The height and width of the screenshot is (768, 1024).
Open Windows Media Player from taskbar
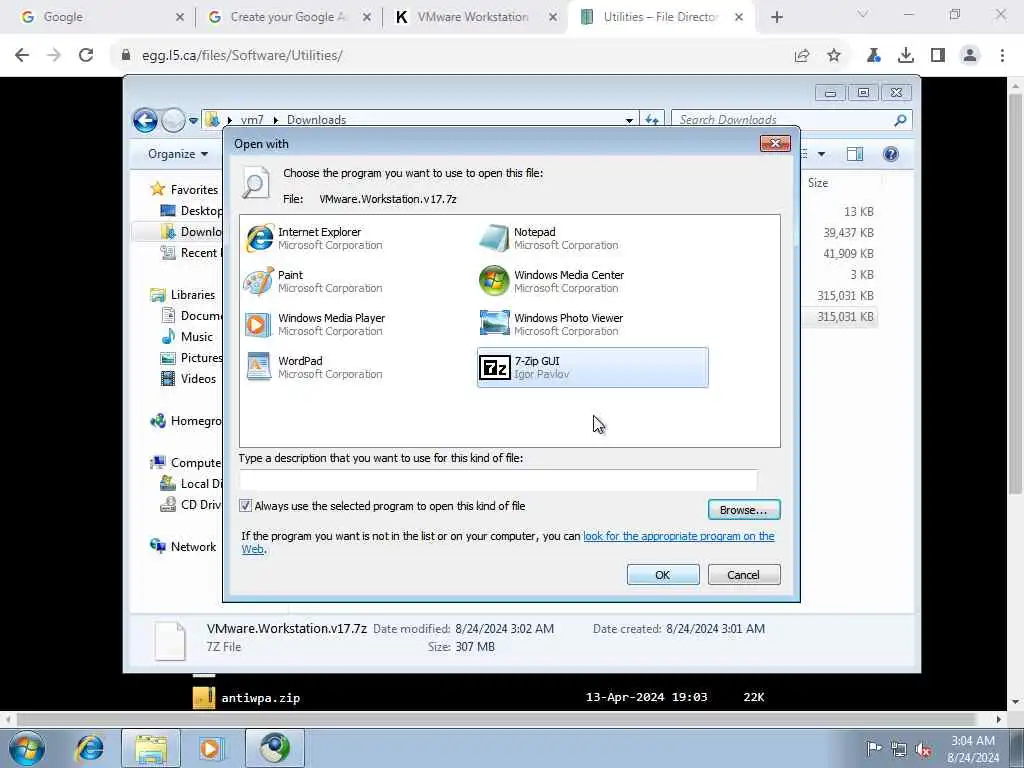click(210, 748)
